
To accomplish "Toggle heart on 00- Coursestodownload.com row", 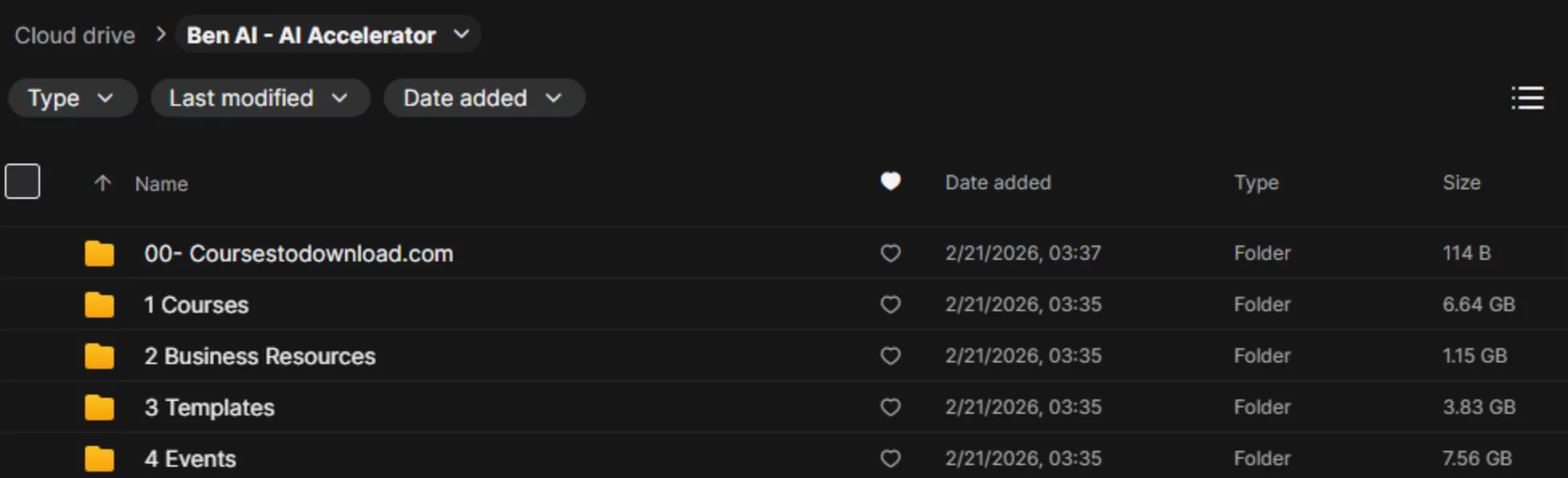I will pyautogui.click(x=890, y=253).
